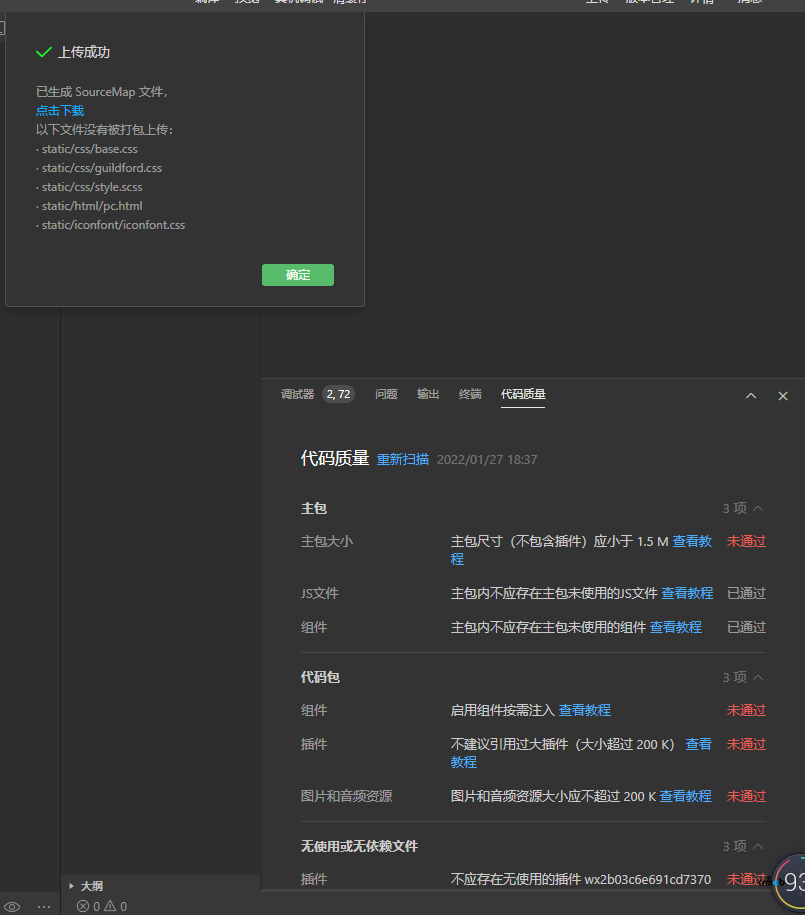Open 查看教程 link for JS文件 row
Screen dimensions: 805x915
point(687,593)
